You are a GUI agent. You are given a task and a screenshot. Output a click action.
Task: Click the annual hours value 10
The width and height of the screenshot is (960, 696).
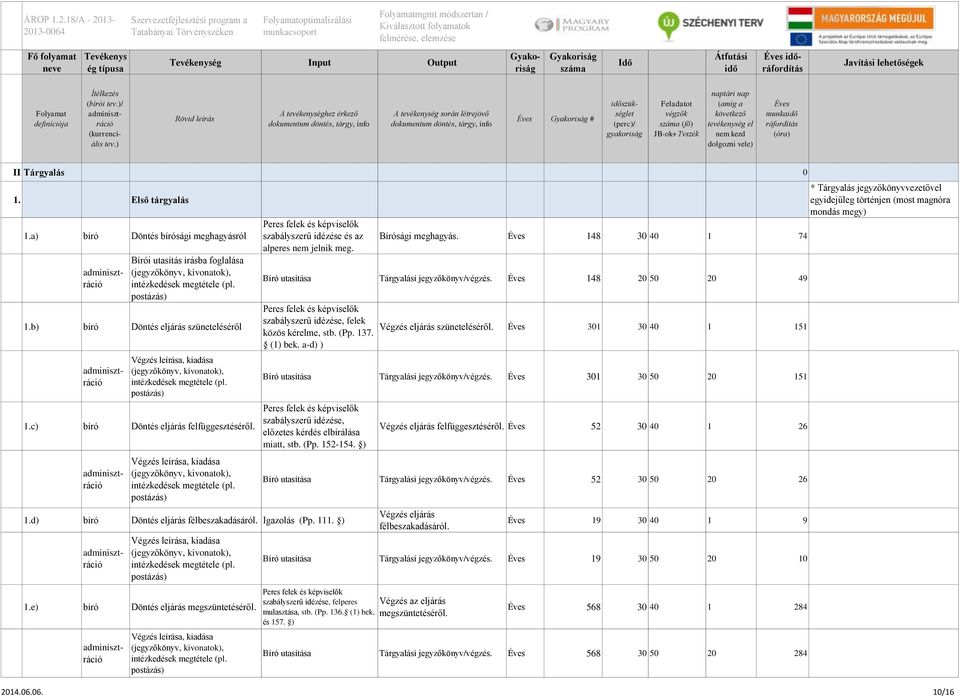click(802, 558)
